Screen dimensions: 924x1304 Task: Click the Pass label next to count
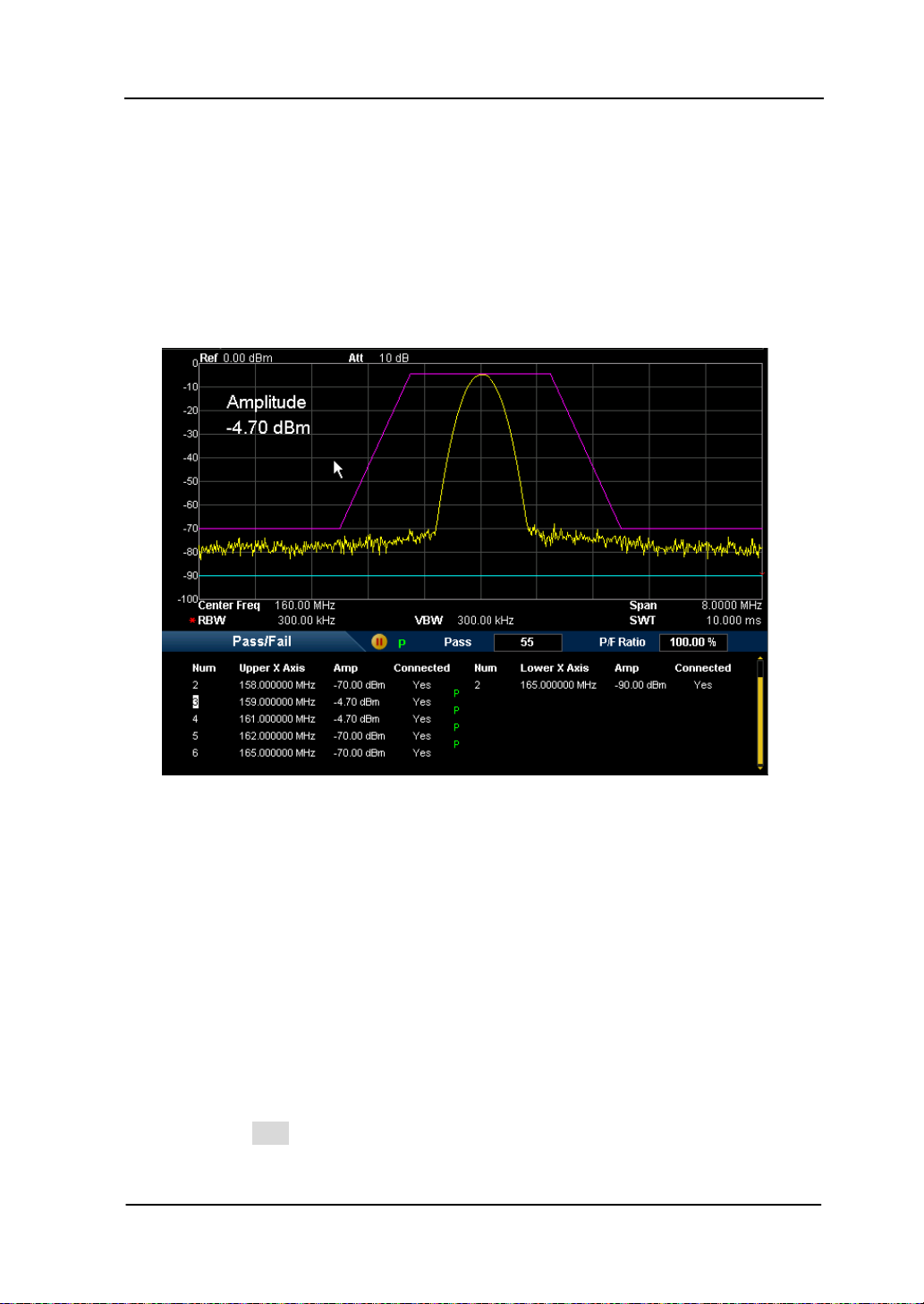(x=457, y=642)
